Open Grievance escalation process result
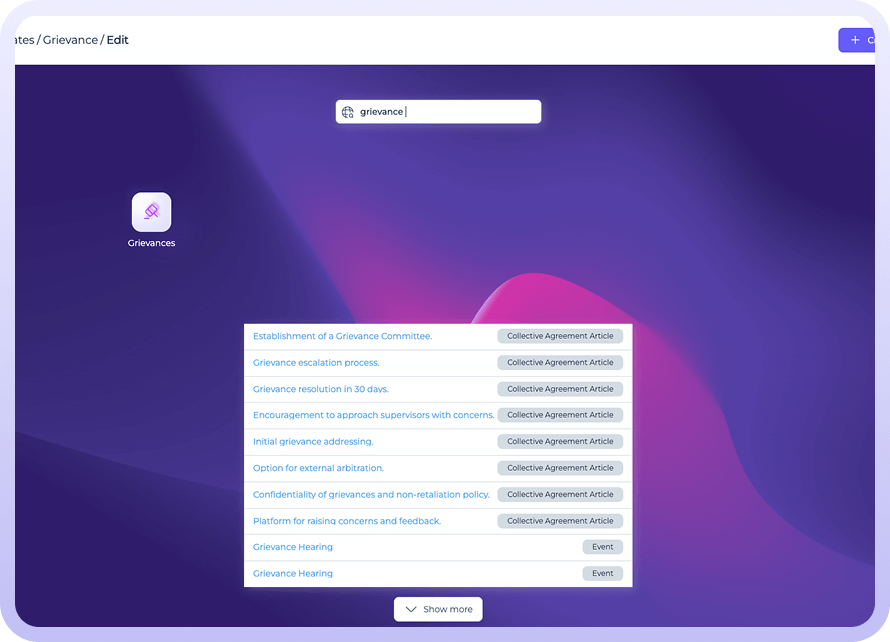Viewport: 890px width, 642px height. [x=316, y=363]
